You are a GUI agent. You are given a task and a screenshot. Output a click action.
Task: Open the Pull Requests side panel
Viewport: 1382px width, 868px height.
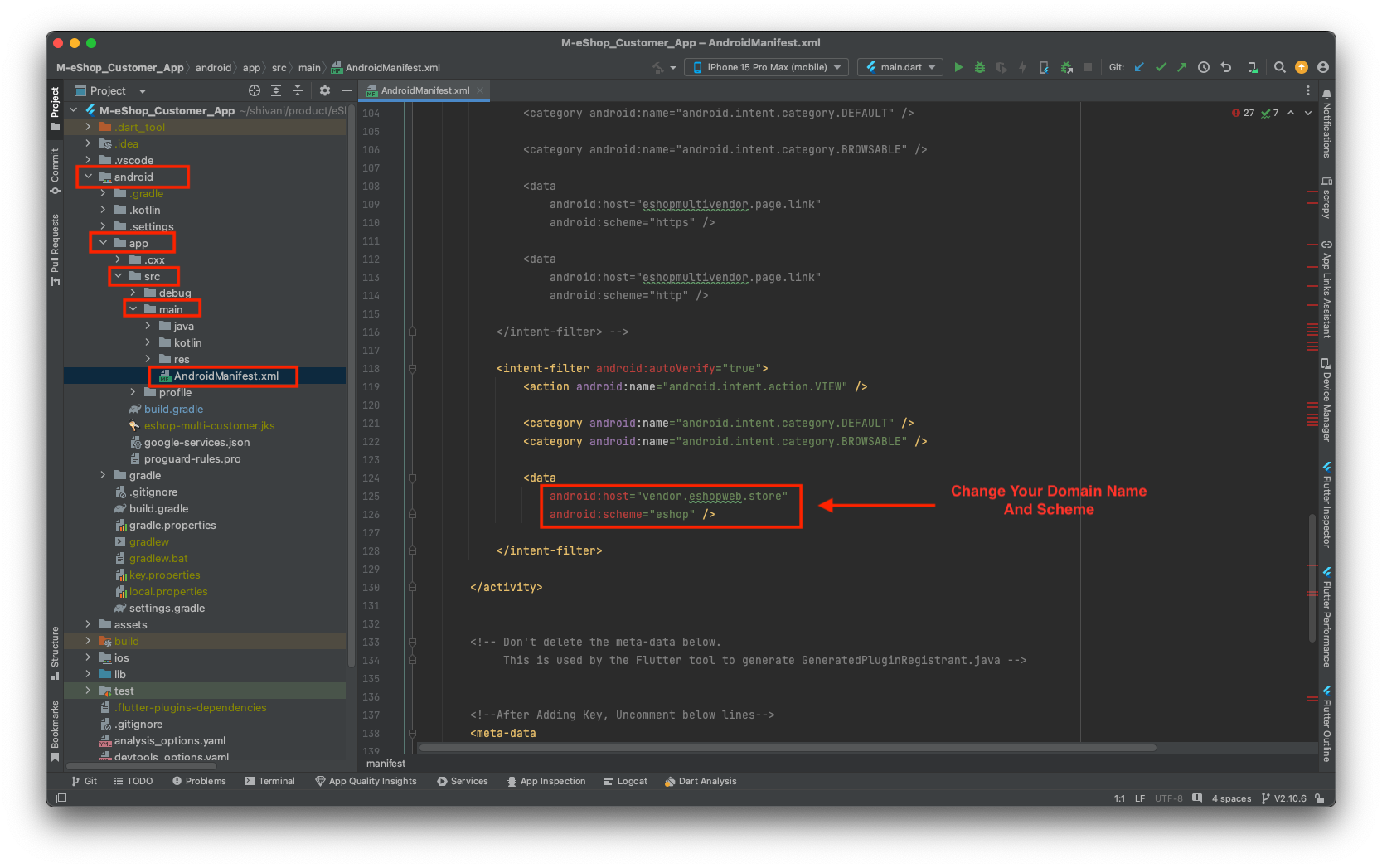tap(55, 250)
